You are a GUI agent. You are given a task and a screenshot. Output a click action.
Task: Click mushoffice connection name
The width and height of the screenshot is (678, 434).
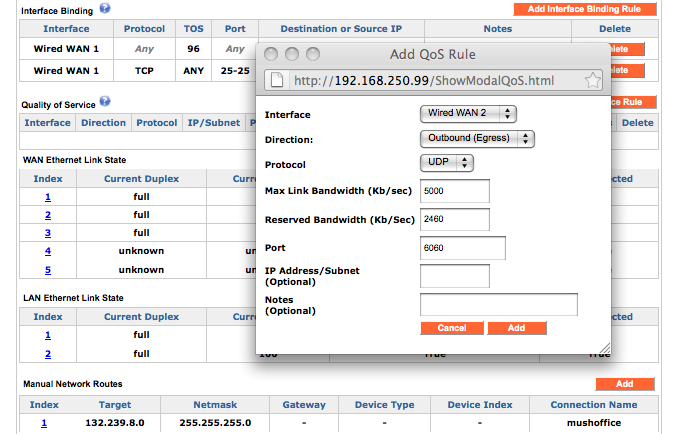click(594, 423)
